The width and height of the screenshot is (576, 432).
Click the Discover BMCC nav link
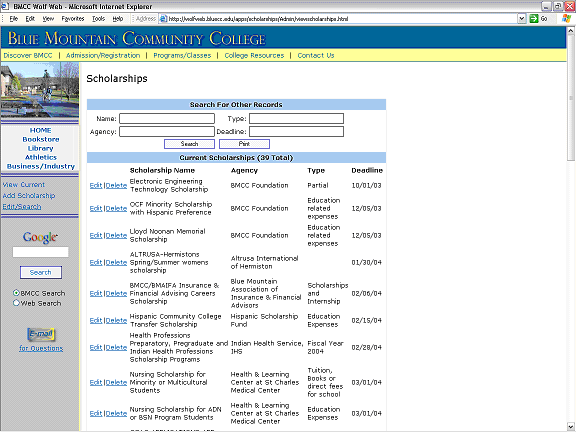click(x=28, y=55)
